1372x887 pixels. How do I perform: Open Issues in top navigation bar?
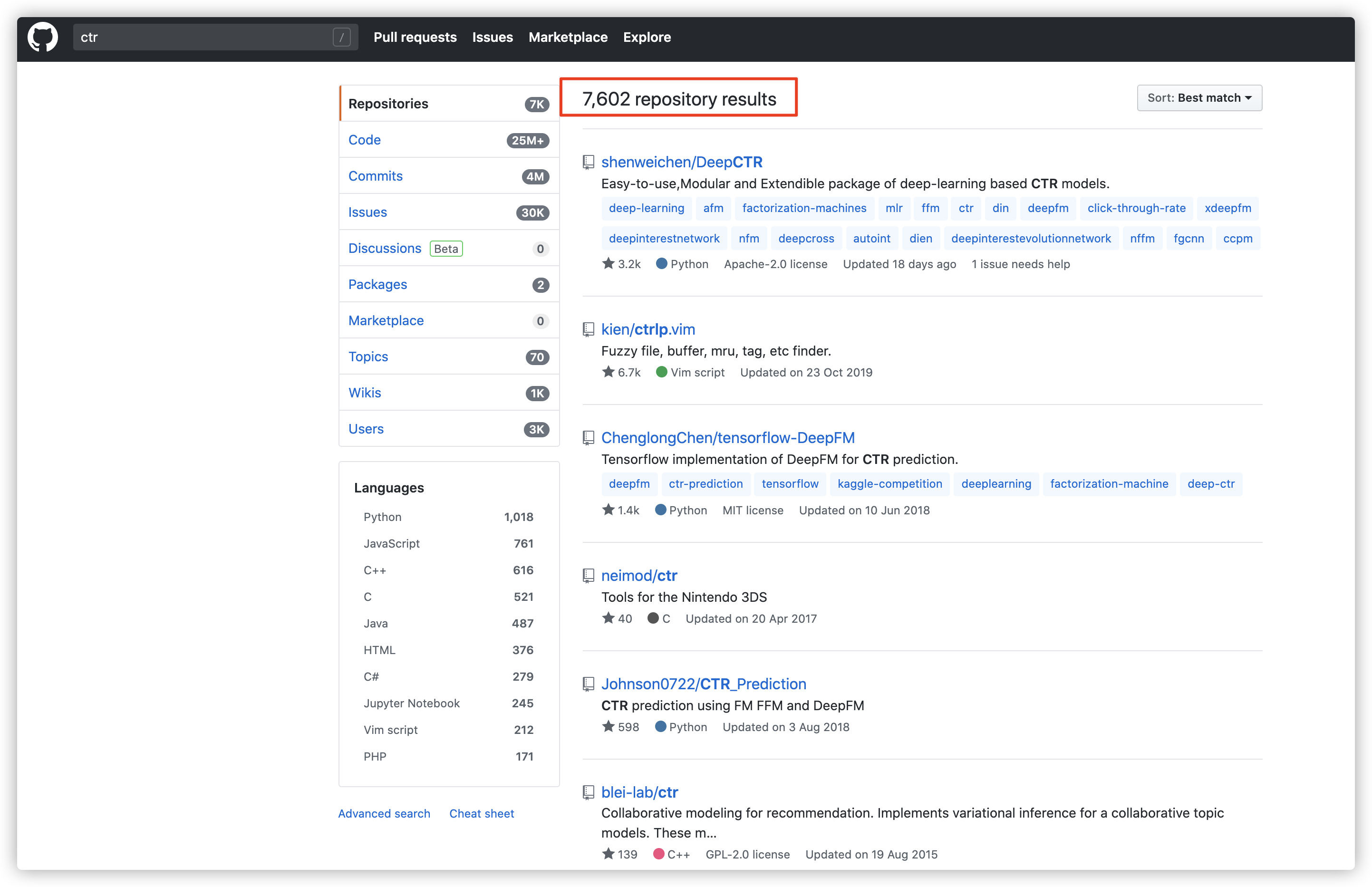pyautogui.click(x=493, y=38)
